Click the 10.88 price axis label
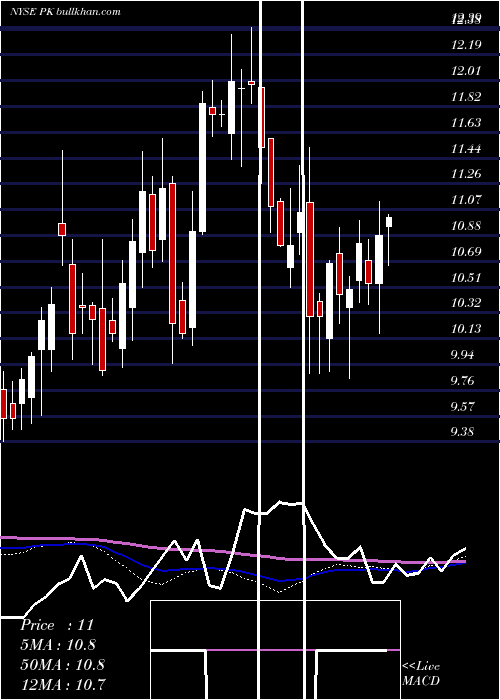 467,226
